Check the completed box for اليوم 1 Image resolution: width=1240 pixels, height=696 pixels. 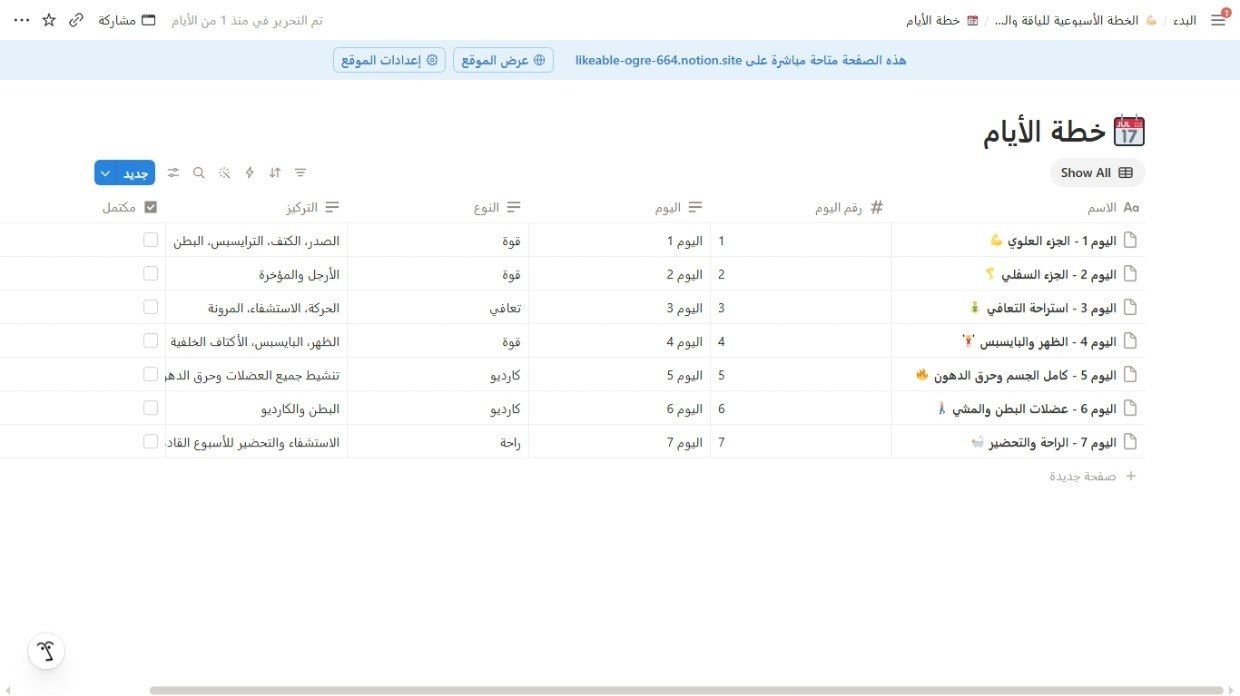click(151, 240)
